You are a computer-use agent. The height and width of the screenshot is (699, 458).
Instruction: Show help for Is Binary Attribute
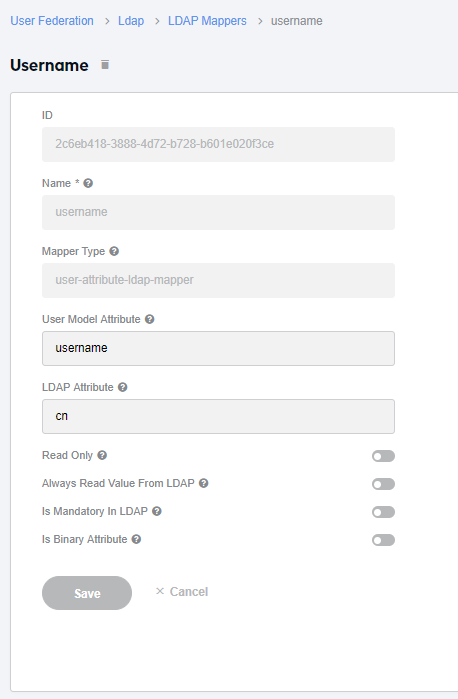(136, 539)
